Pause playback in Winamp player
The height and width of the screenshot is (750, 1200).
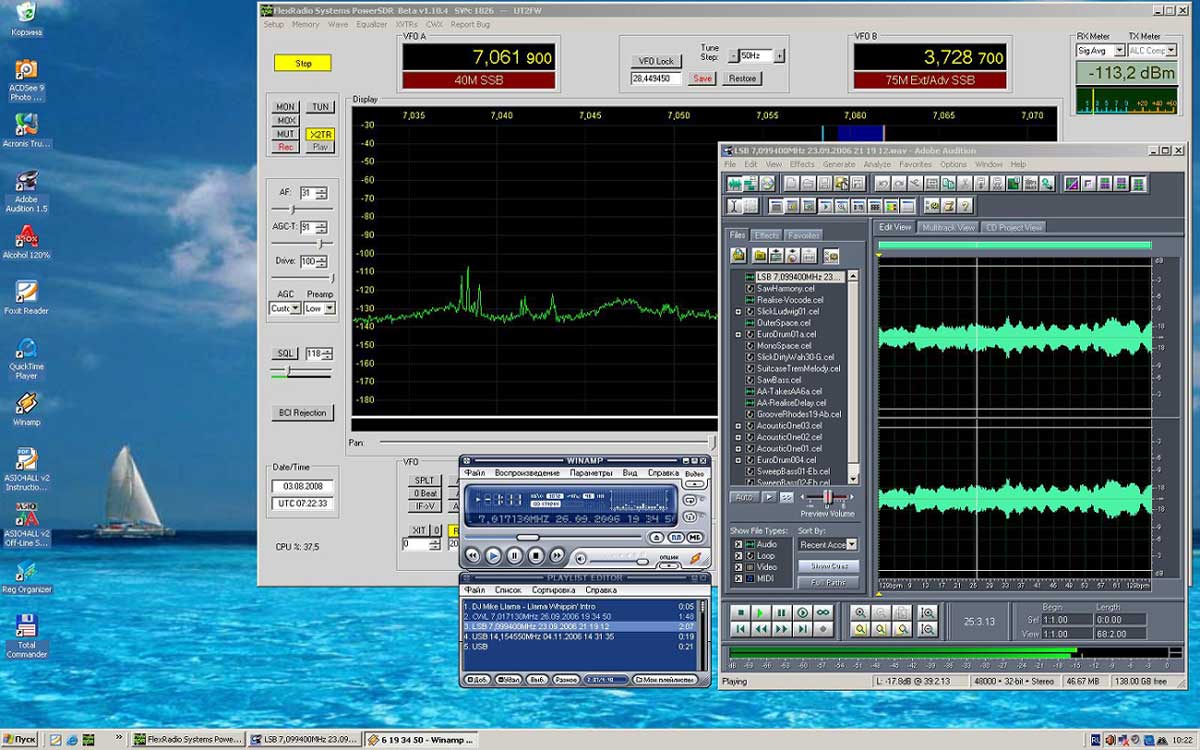[514, 555]
